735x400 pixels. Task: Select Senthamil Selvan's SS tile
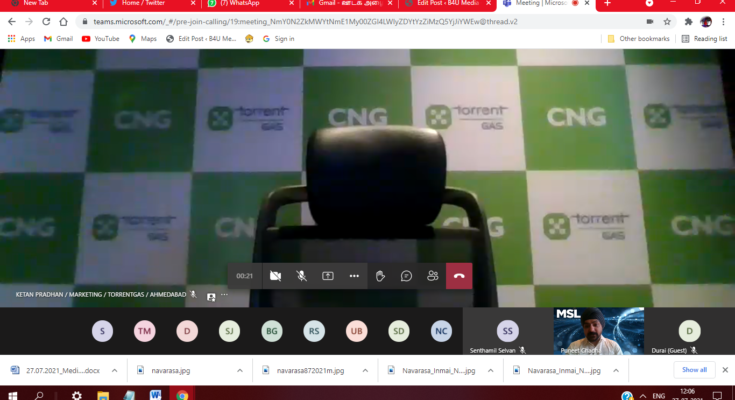pyautogui.click(x=508, y=331)
